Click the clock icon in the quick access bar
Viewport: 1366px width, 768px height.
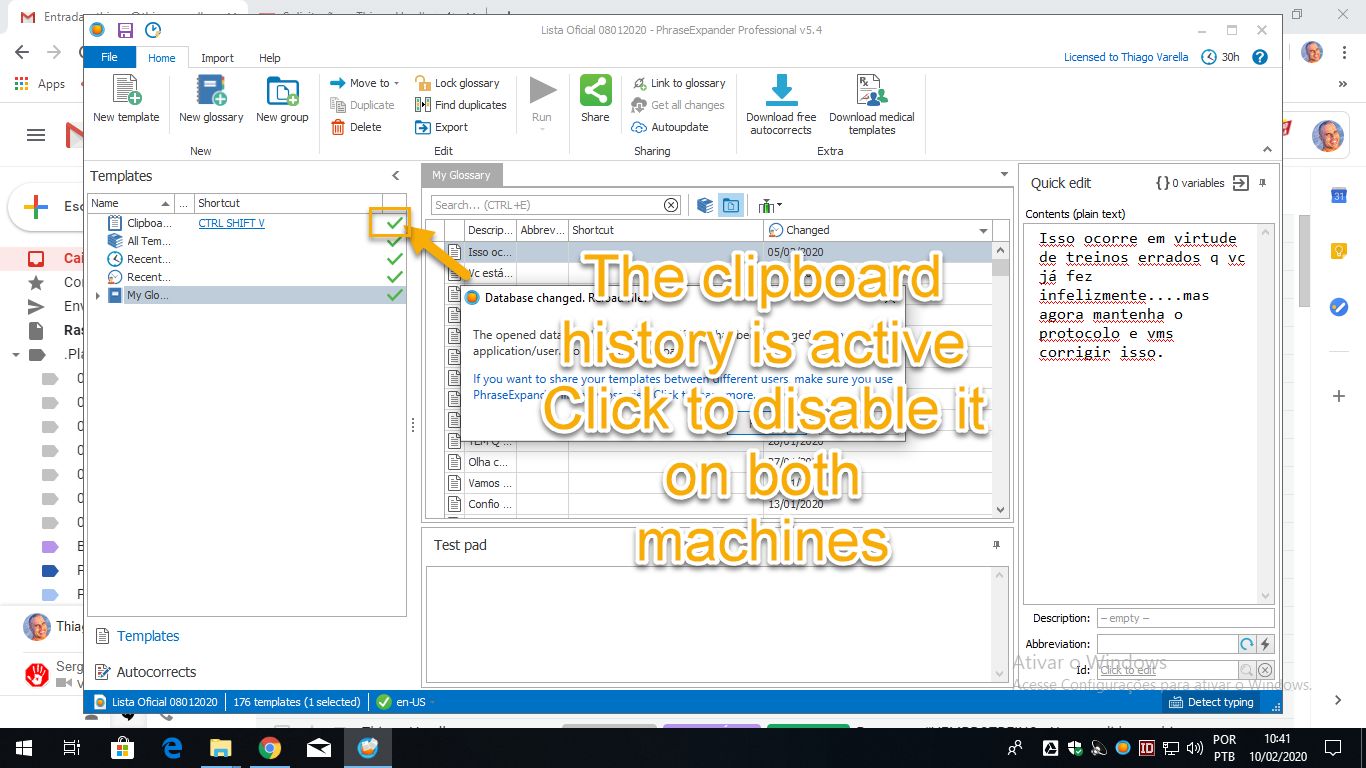coord(153,30)
